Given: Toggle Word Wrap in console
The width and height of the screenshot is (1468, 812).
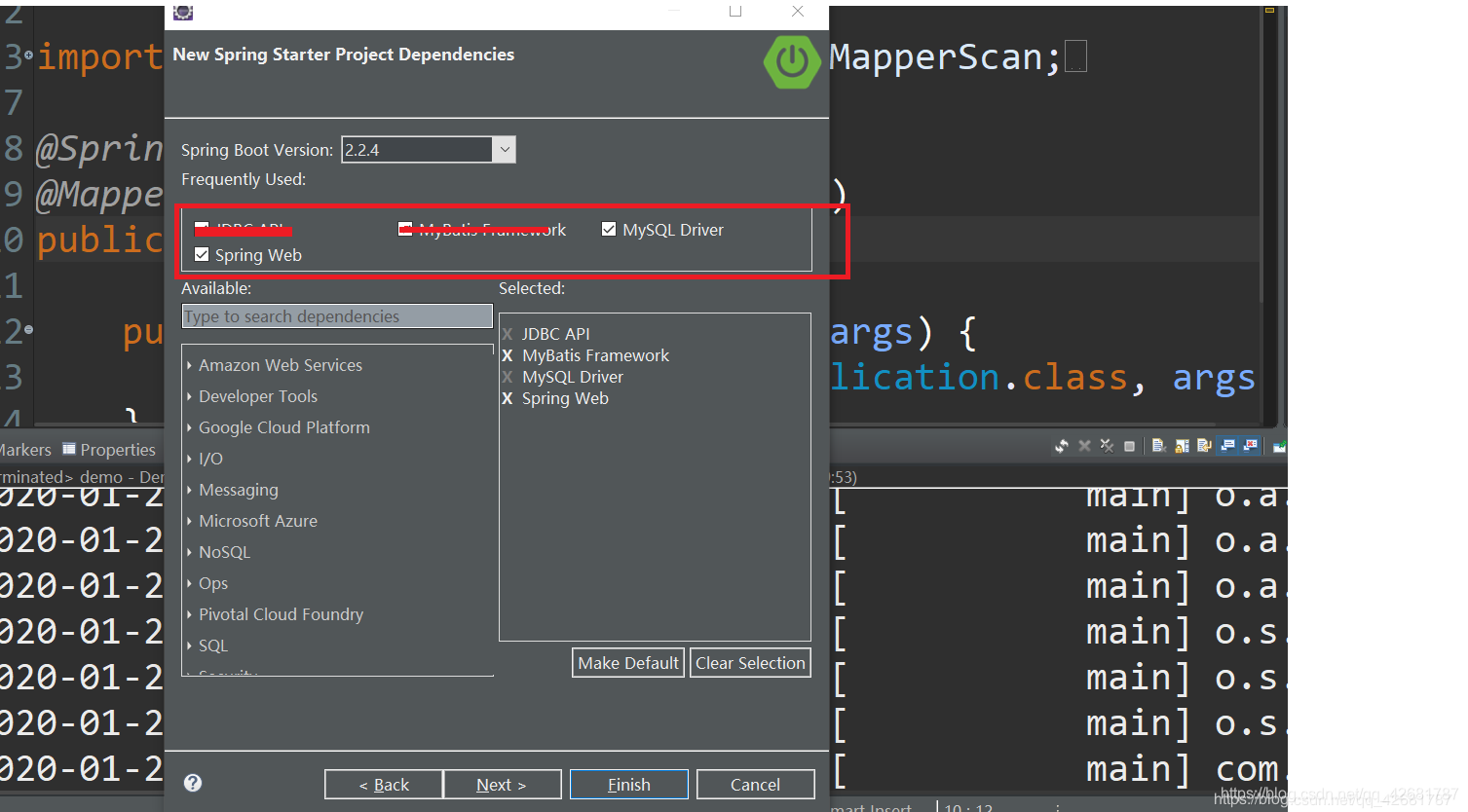Looking at the screenshot, I should [x=1204, y=446].
